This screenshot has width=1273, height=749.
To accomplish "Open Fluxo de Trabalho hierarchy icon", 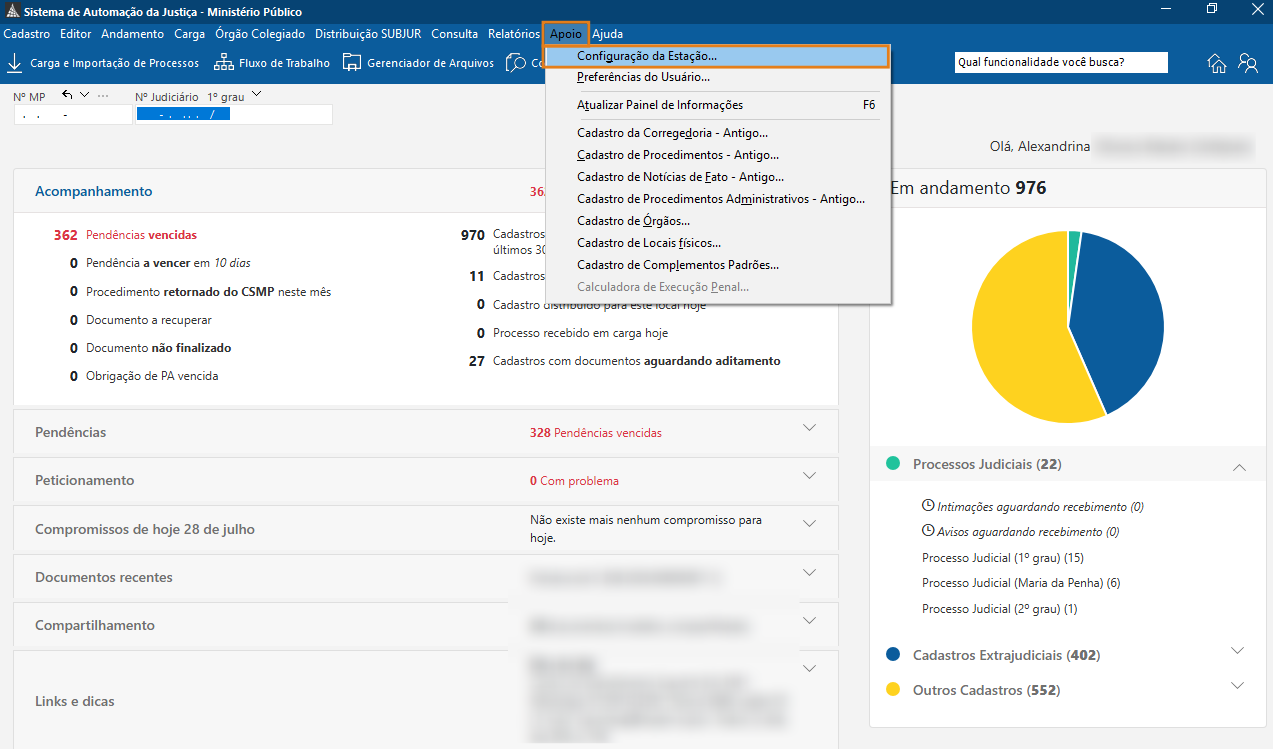I will 224,63.
